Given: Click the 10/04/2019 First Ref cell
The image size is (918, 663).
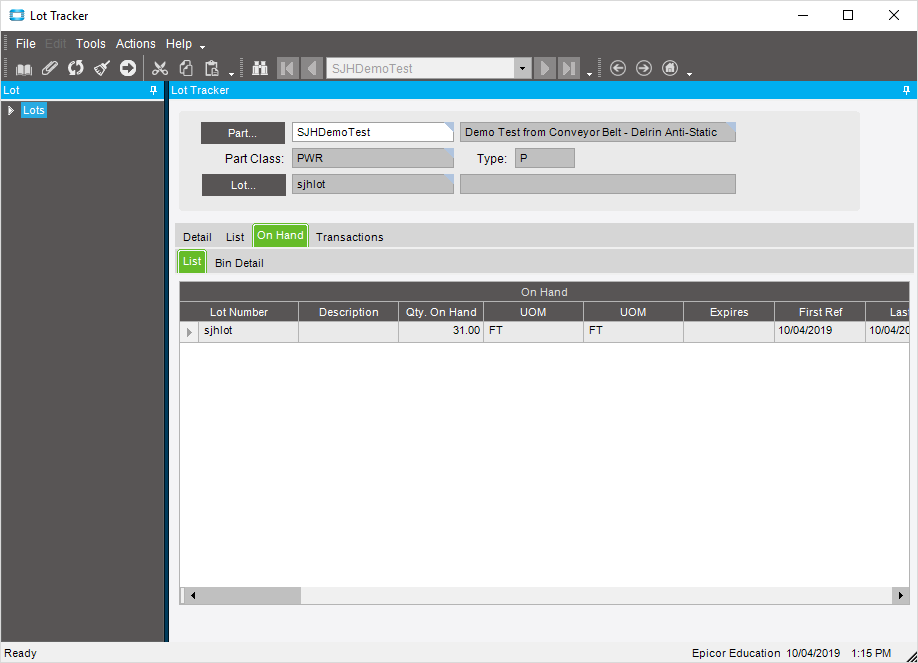Looking at the screenshot, I should 820,331.
